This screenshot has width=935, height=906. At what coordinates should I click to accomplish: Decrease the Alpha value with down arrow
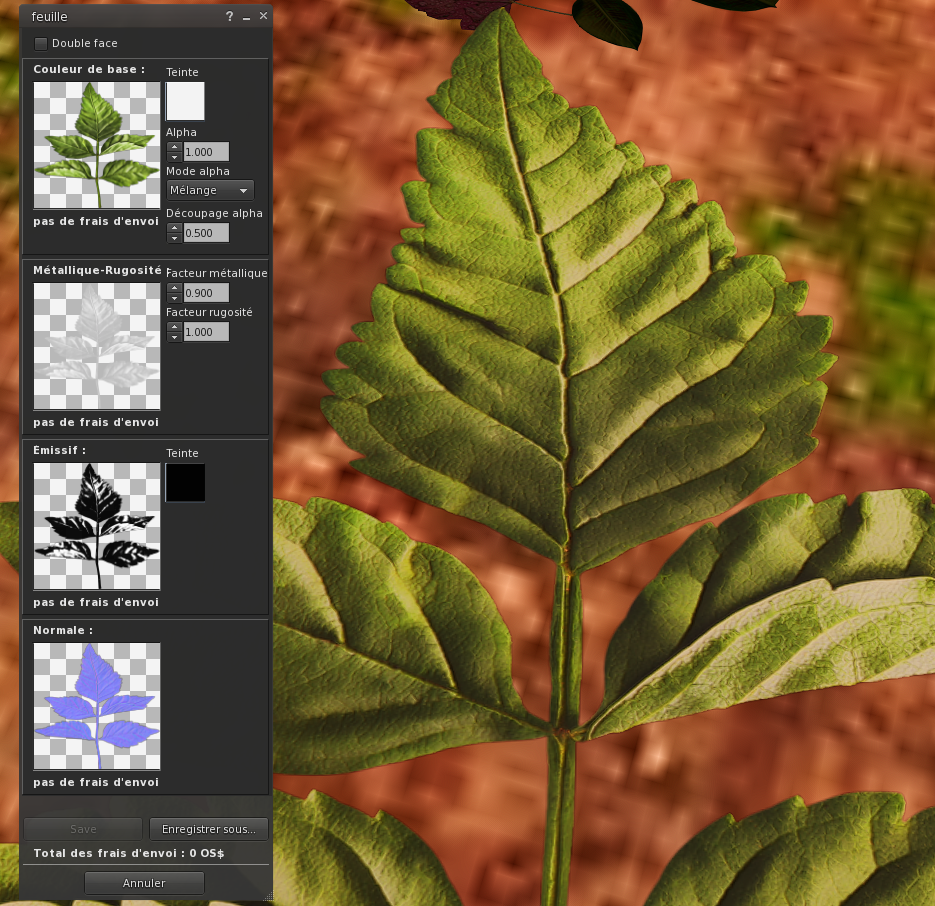click(x=174, y=157)
